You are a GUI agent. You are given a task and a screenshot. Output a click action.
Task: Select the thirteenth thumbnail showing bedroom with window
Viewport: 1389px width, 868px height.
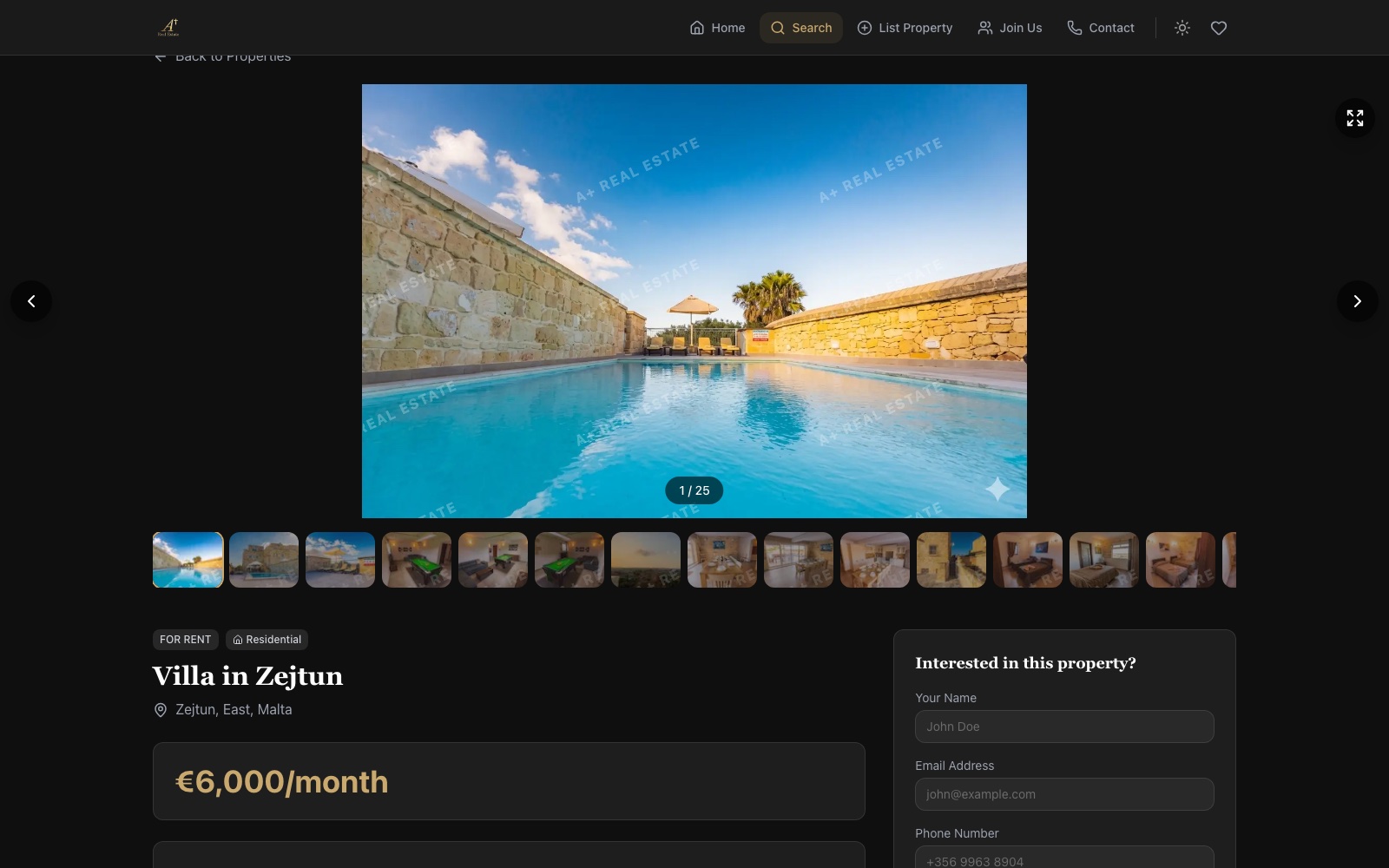(1104, 560)
